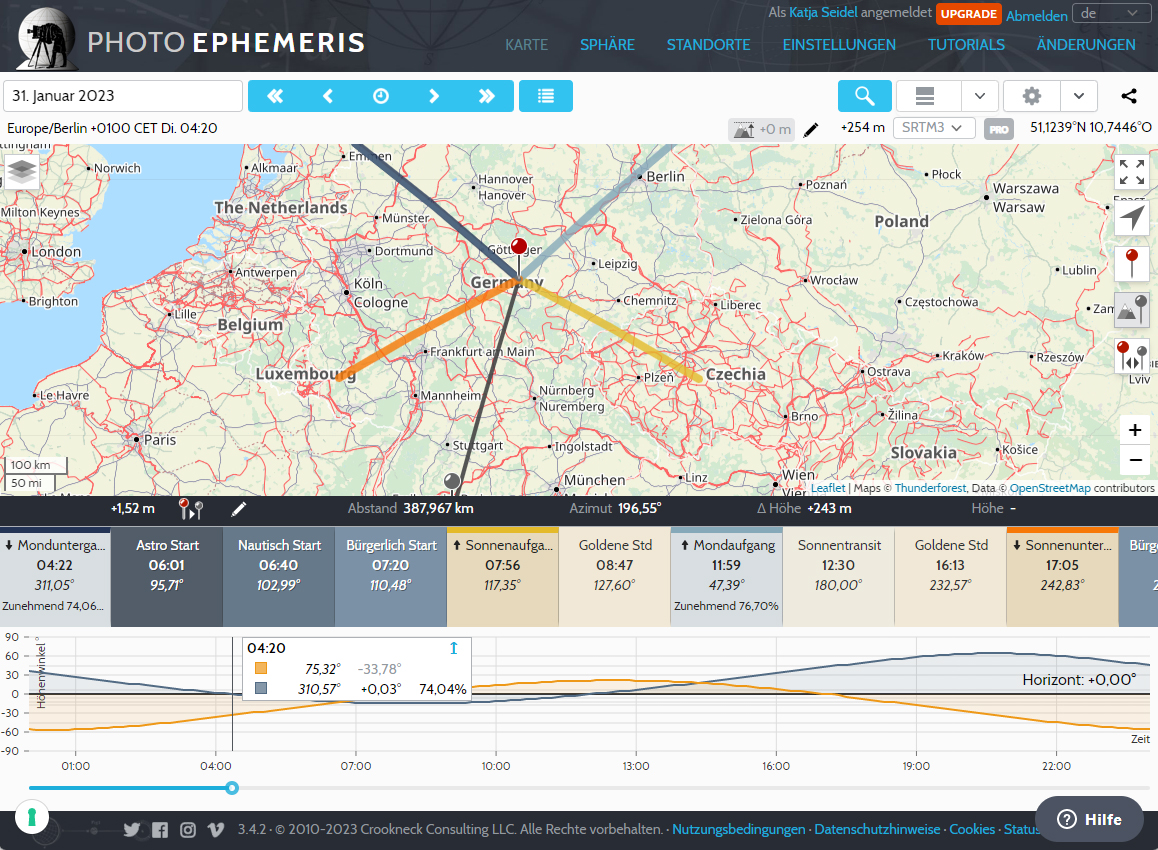Jump to current time clock button
Image resolution: width=1158 pixels, height=850 pixels.
(x=381, y=96)
